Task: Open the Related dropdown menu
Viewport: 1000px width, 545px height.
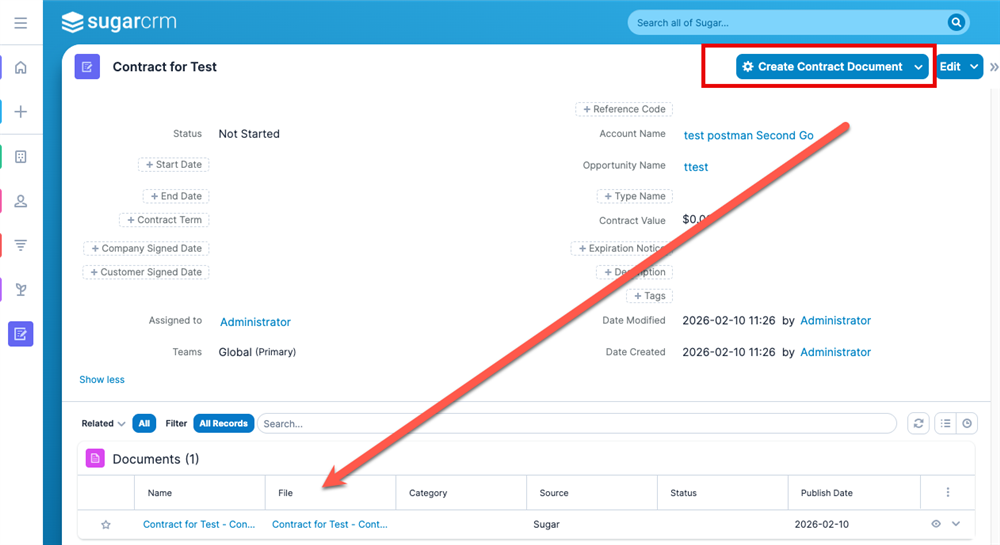Action: coord(103,424)
